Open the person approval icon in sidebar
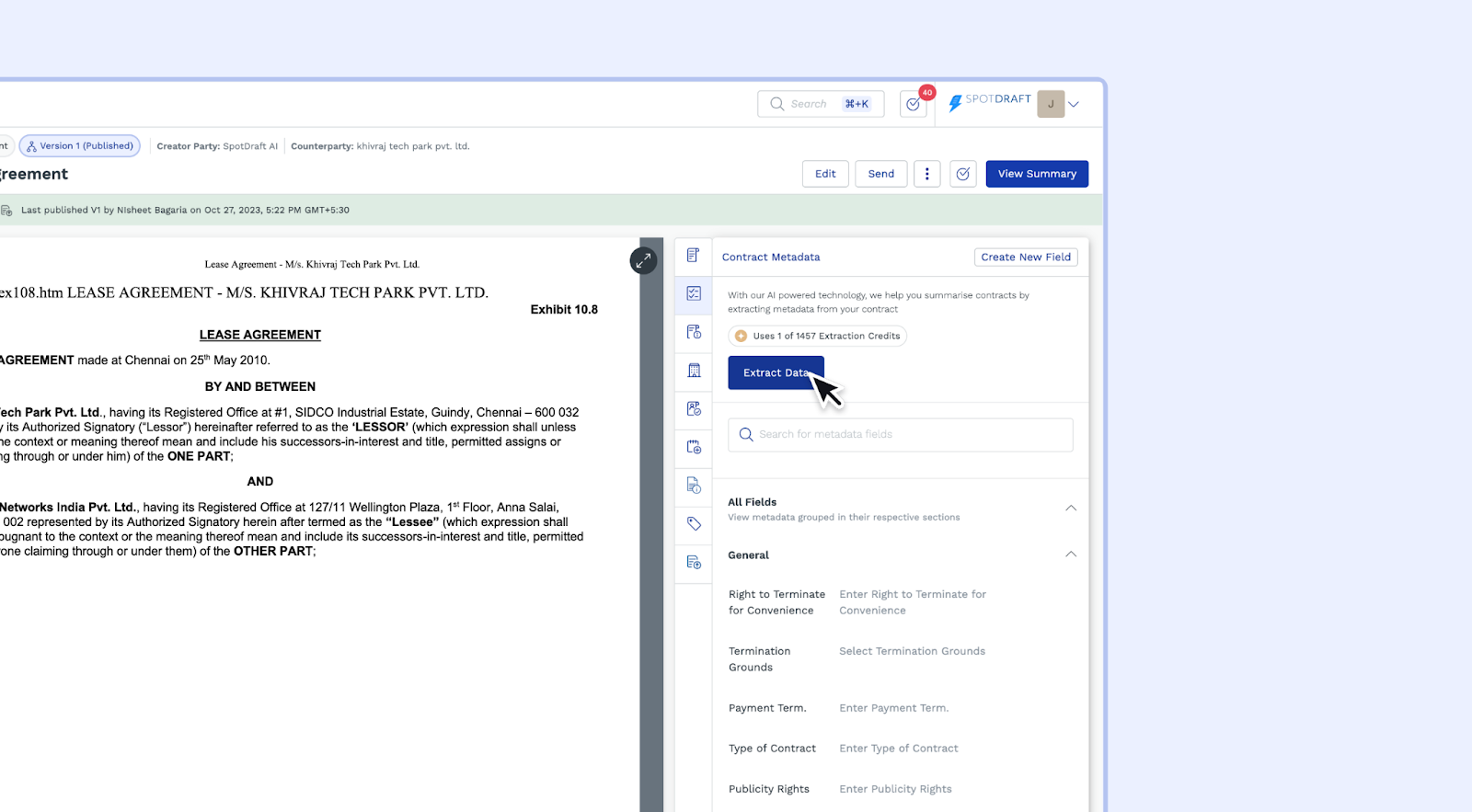The width and height of the screenshot is (1472, 812). click(x=694, y=408)
